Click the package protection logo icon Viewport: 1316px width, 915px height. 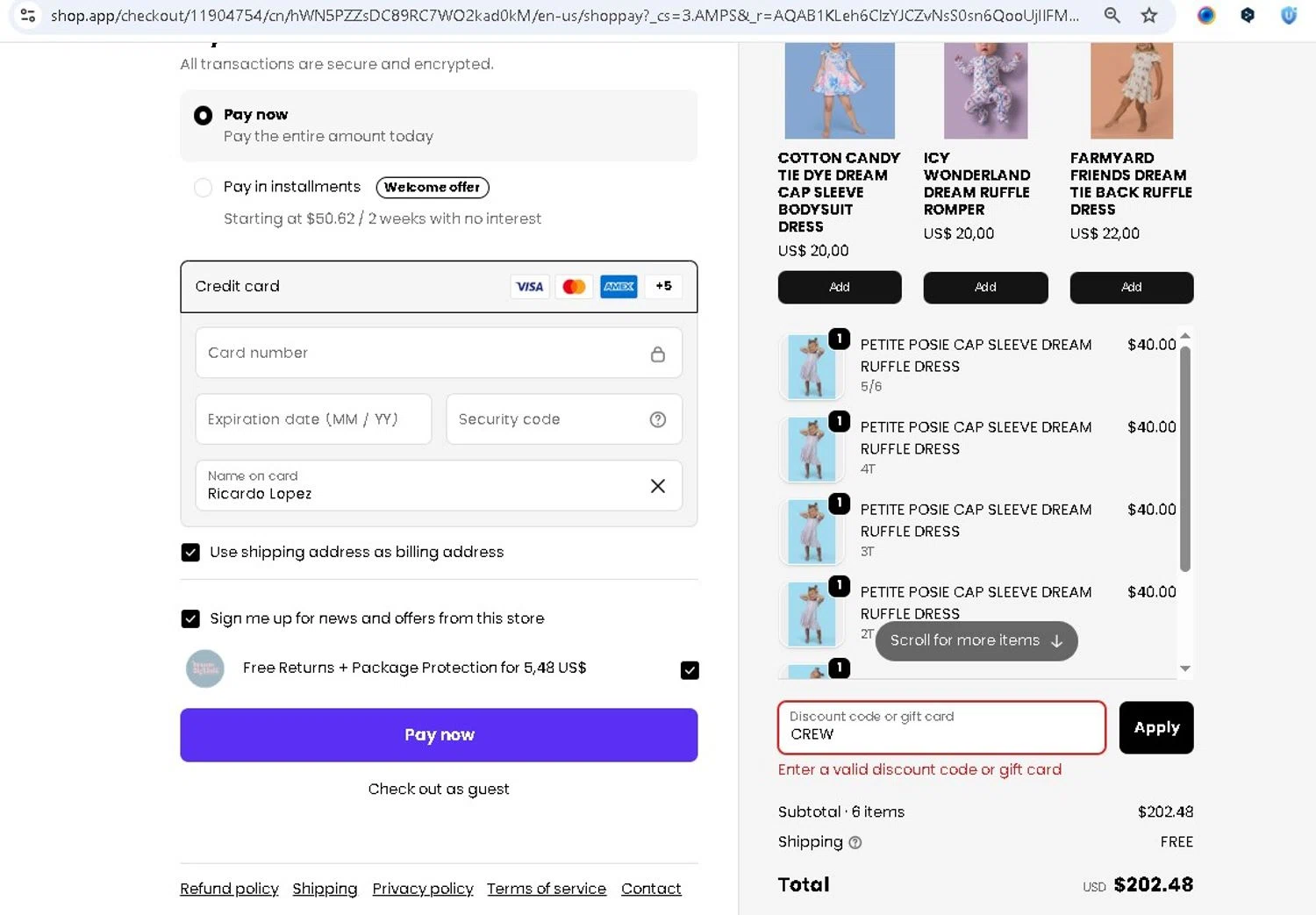pos(205,668)
